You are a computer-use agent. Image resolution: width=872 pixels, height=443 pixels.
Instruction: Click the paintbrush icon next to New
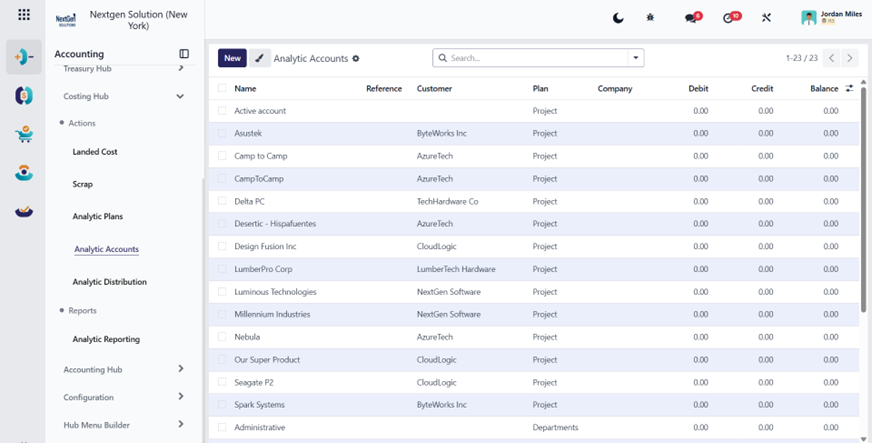260,58
